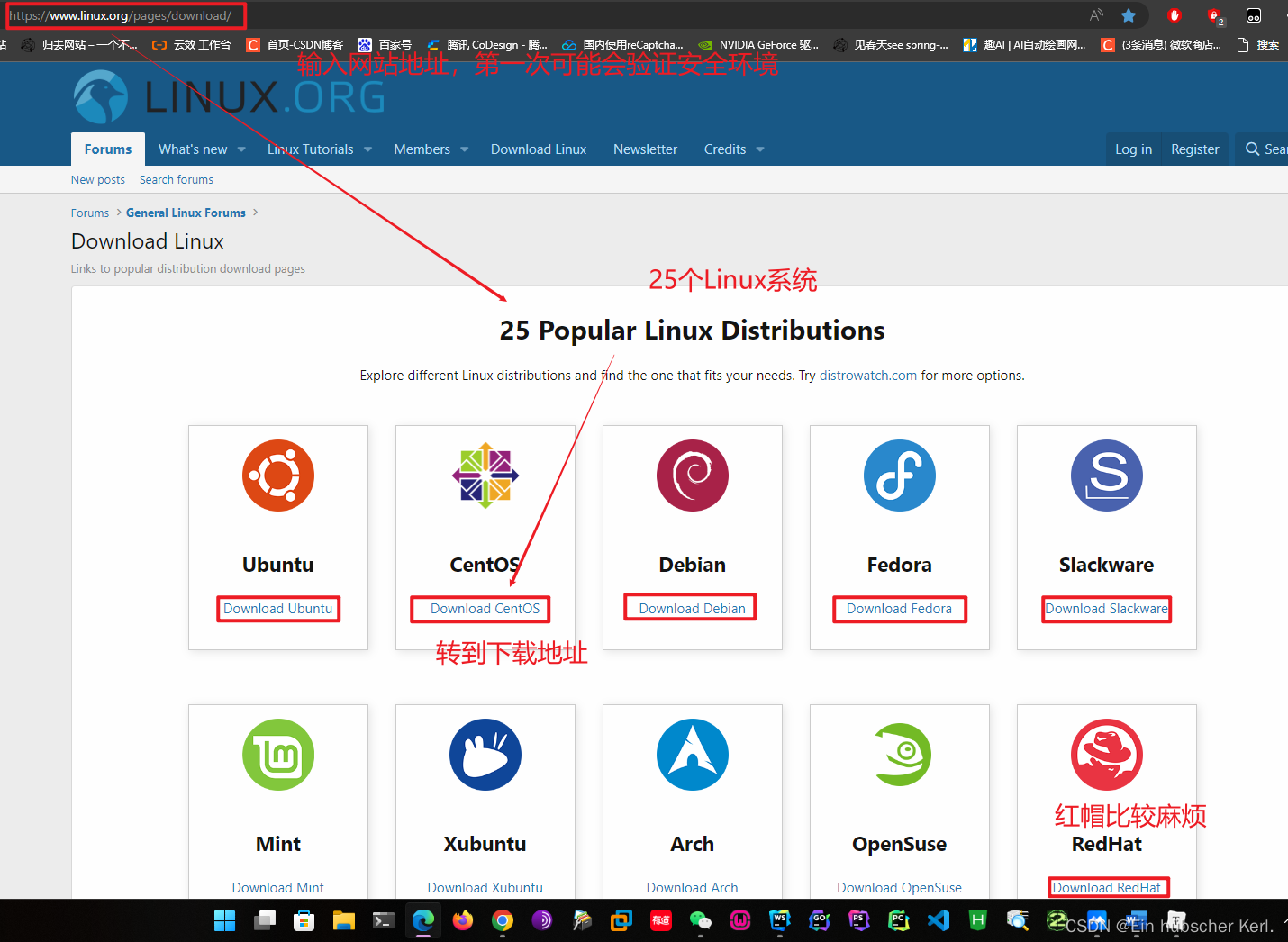This screenshot has width=1288, height=942.
Task: Open the Search forums sub-link
Action: 177,180
